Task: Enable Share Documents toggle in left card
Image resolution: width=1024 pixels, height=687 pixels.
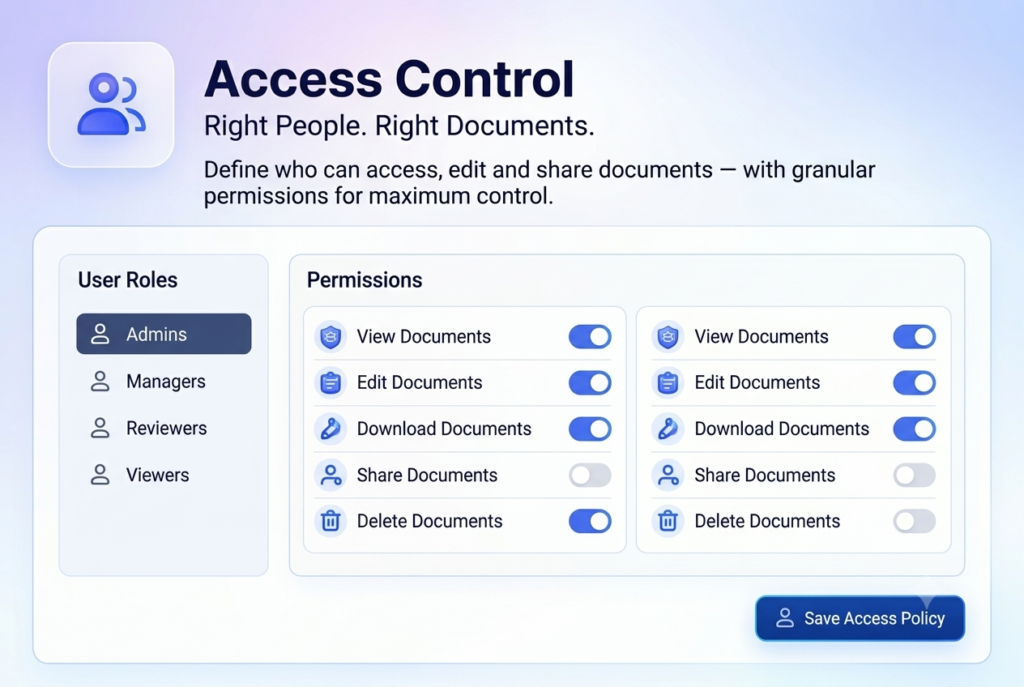Action: point(590,475)
